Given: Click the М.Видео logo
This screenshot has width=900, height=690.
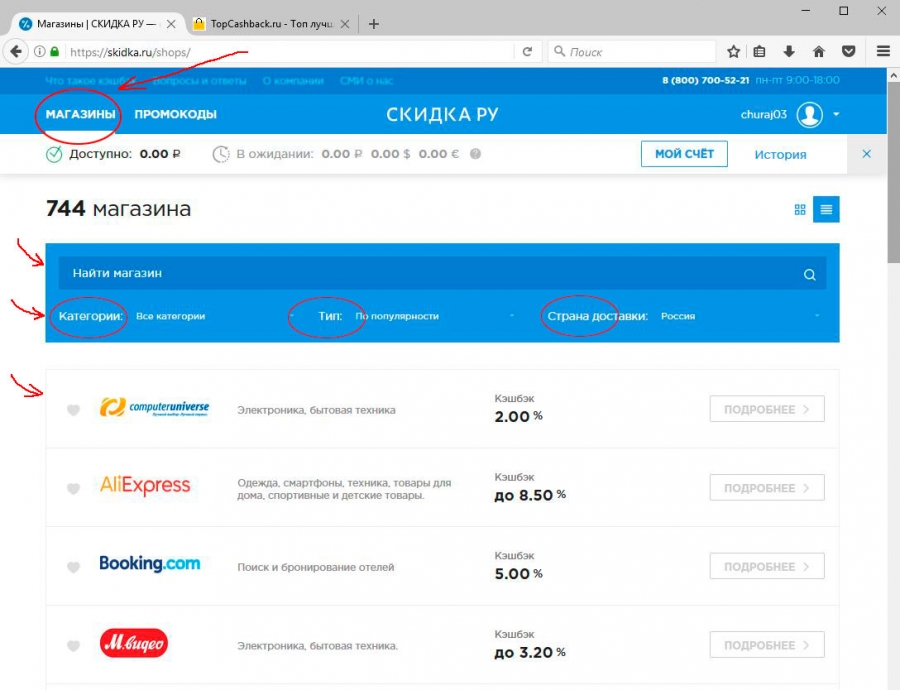Looking at the screenshot, I should [134, 643].
